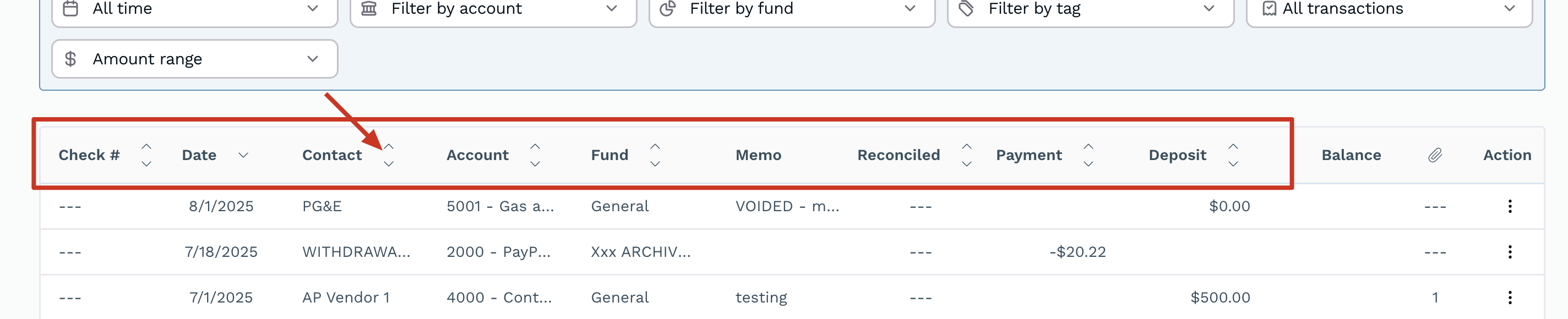Open Filter by tag dropdown

pyautogui.click(x=1090, y=9)
